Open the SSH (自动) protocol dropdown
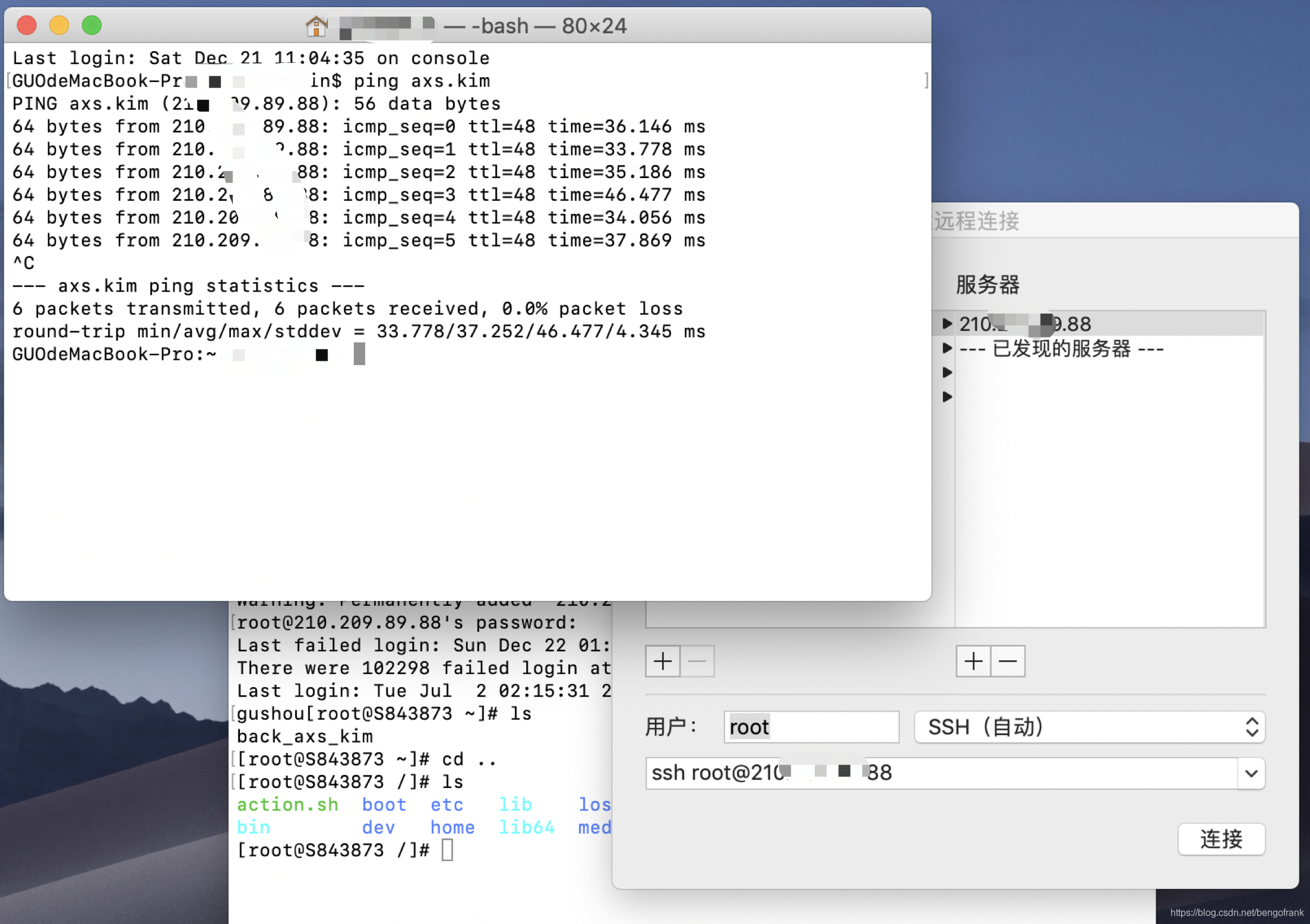Screen dimensions: 1310x924 (x=1089, y=727)
